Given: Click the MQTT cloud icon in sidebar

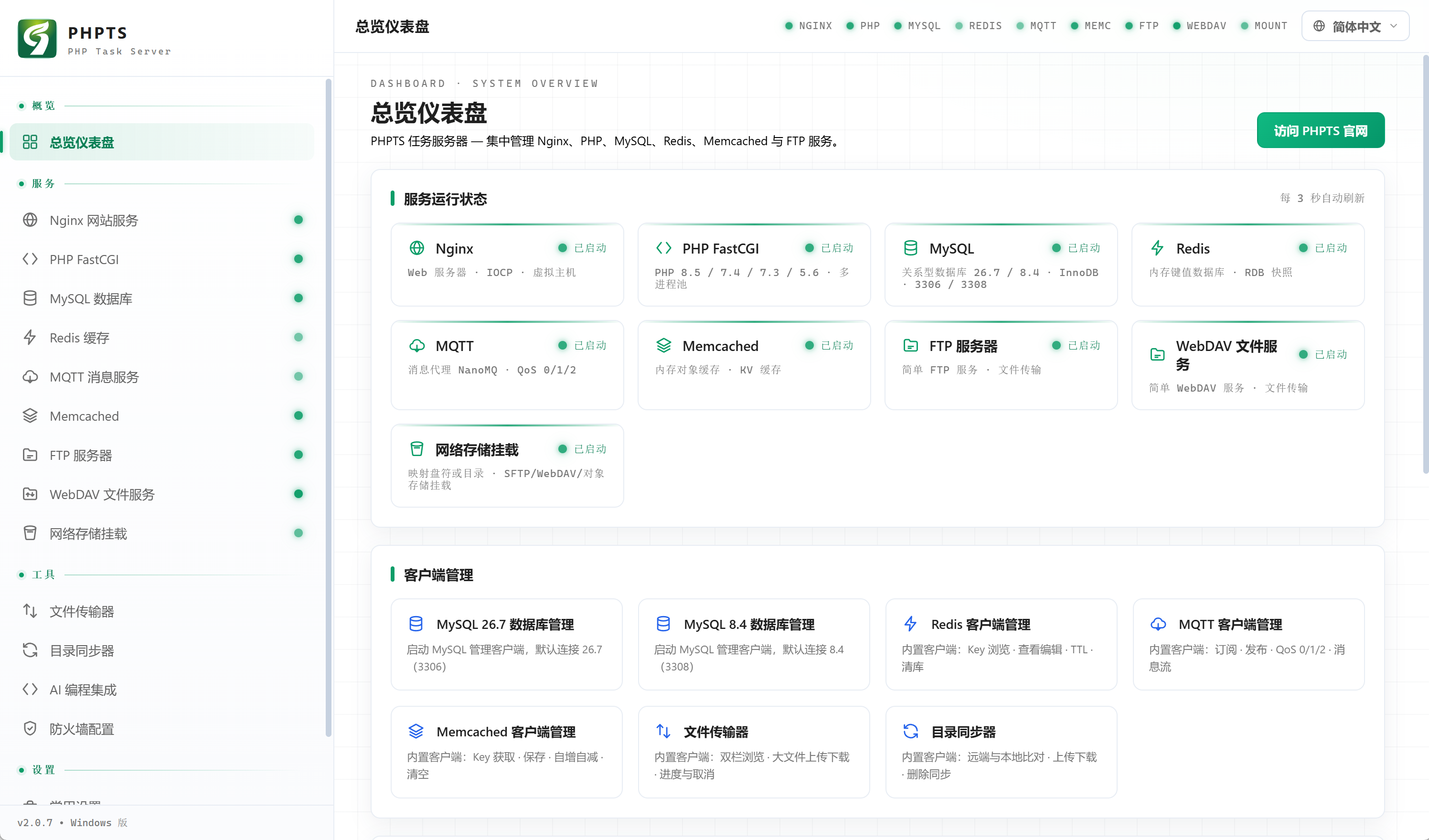Looking at the screenshot, I should (30, 376).
